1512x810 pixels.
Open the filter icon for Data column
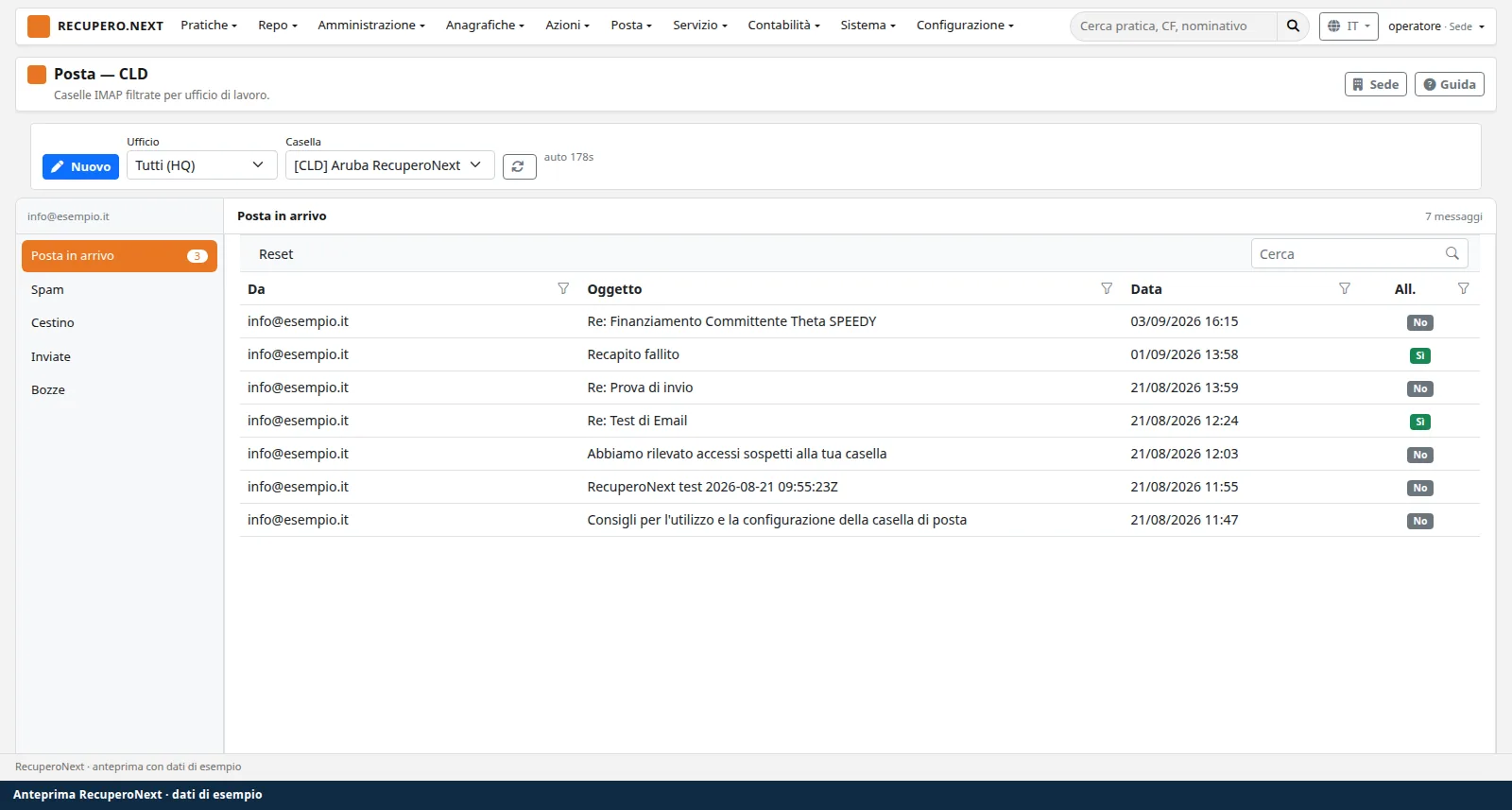pos(1345,288)
